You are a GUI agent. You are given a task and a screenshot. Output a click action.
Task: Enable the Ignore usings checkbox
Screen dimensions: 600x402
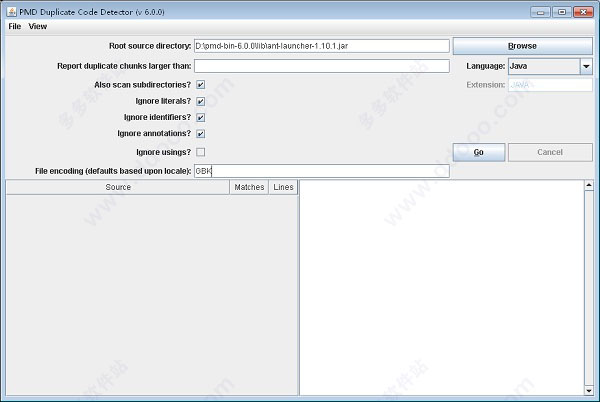point(201,152)
